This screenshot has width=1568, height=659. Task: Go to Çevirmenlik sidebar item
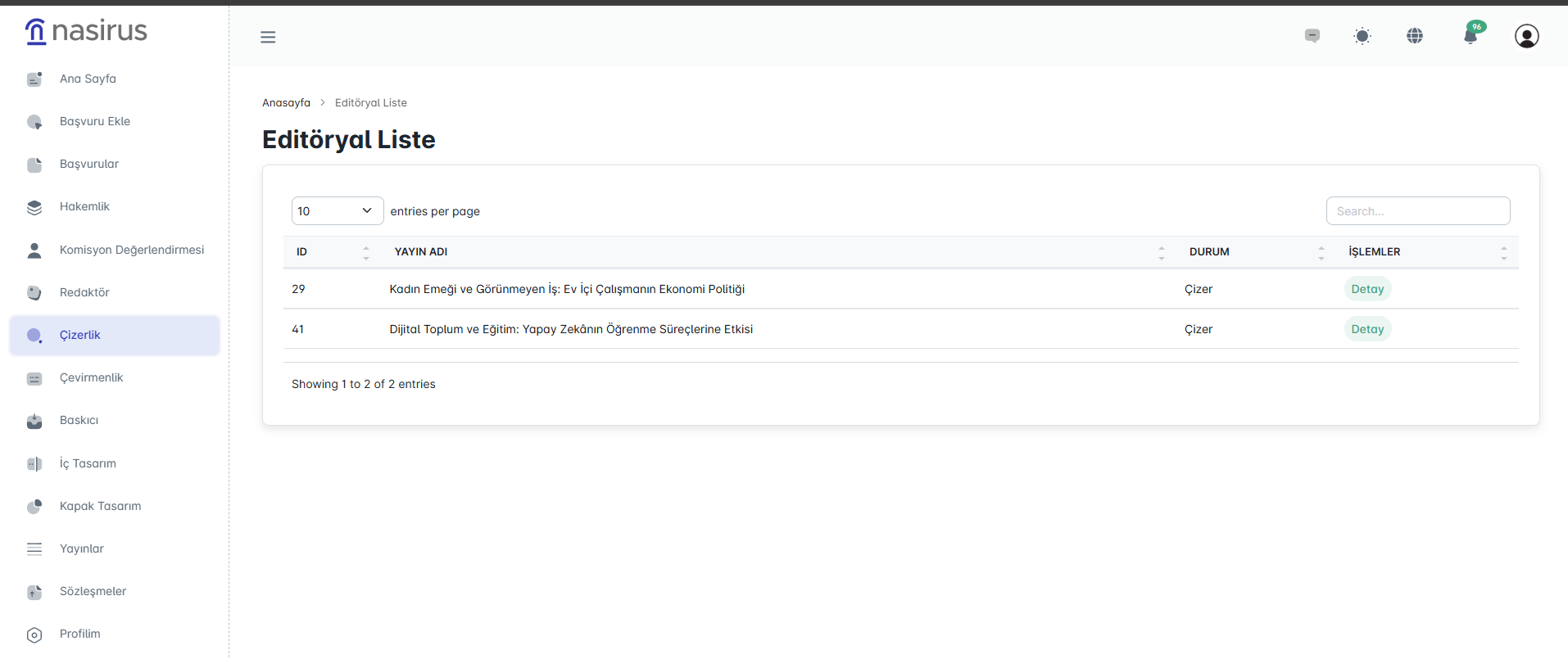pyautogui.click(x=91, y=378)
